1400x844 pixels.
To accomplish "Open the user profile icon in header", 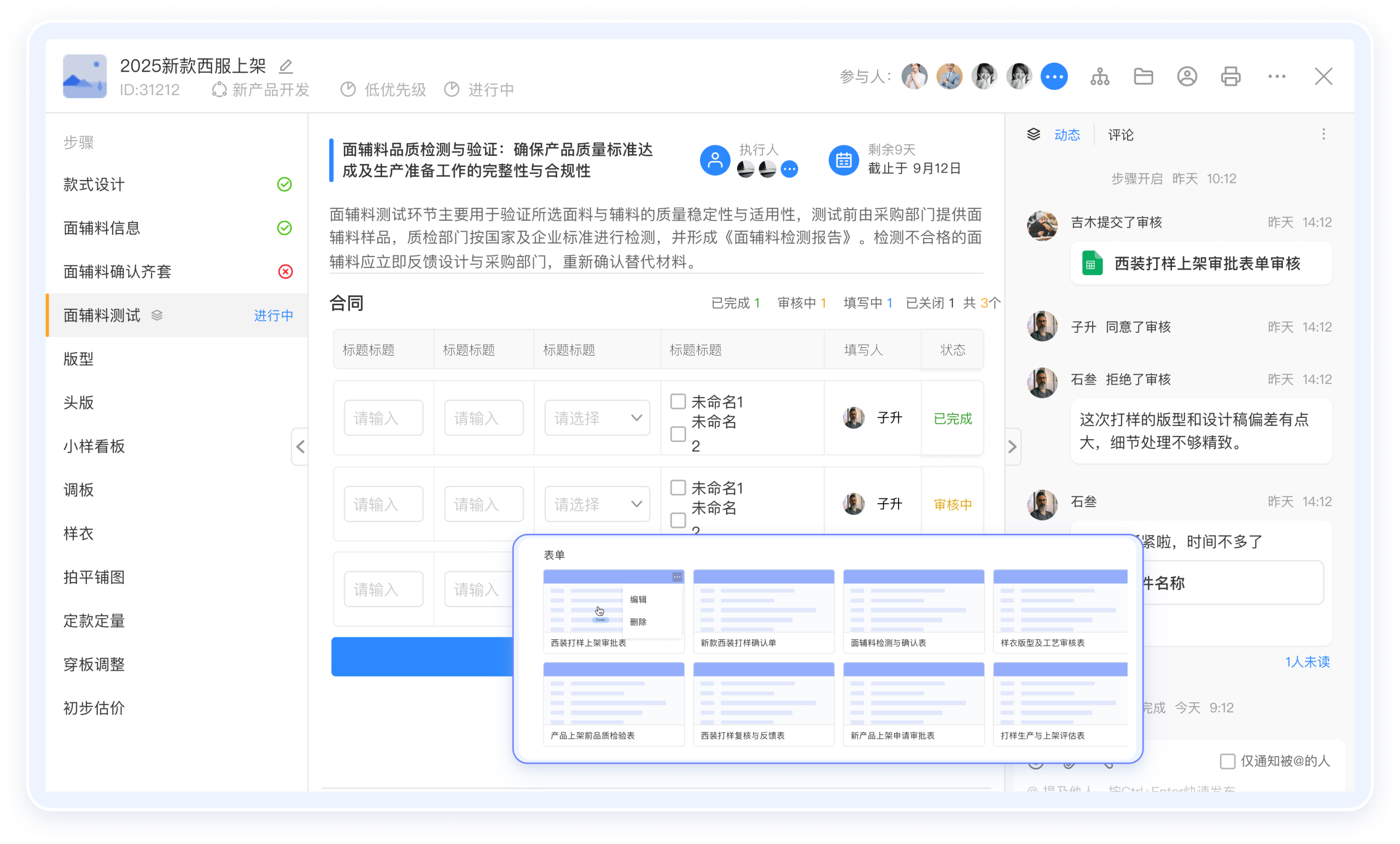I will pos(1187,76).
